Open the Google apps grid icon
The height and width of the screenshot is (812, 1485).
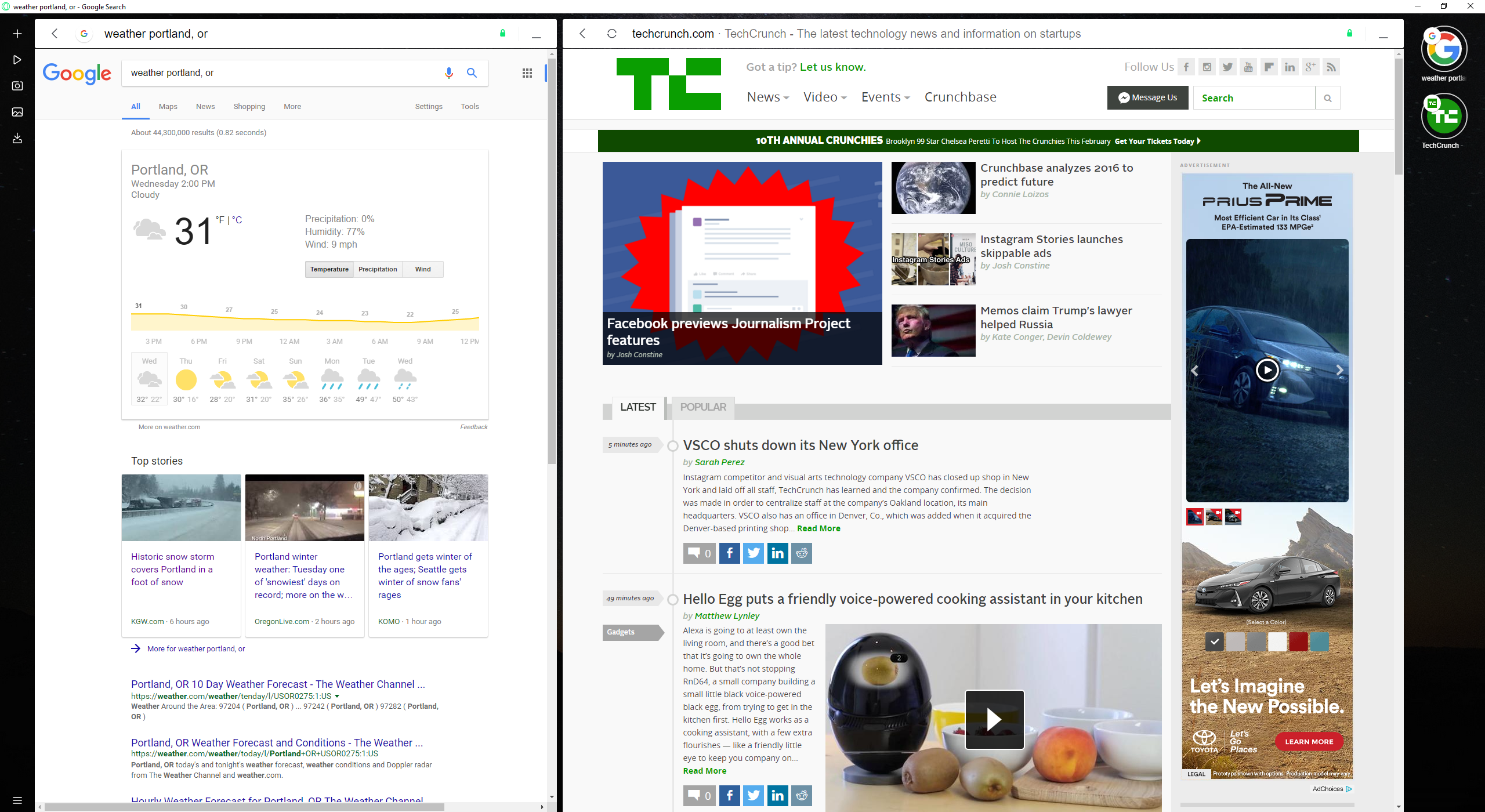click(x=527, y=73)
